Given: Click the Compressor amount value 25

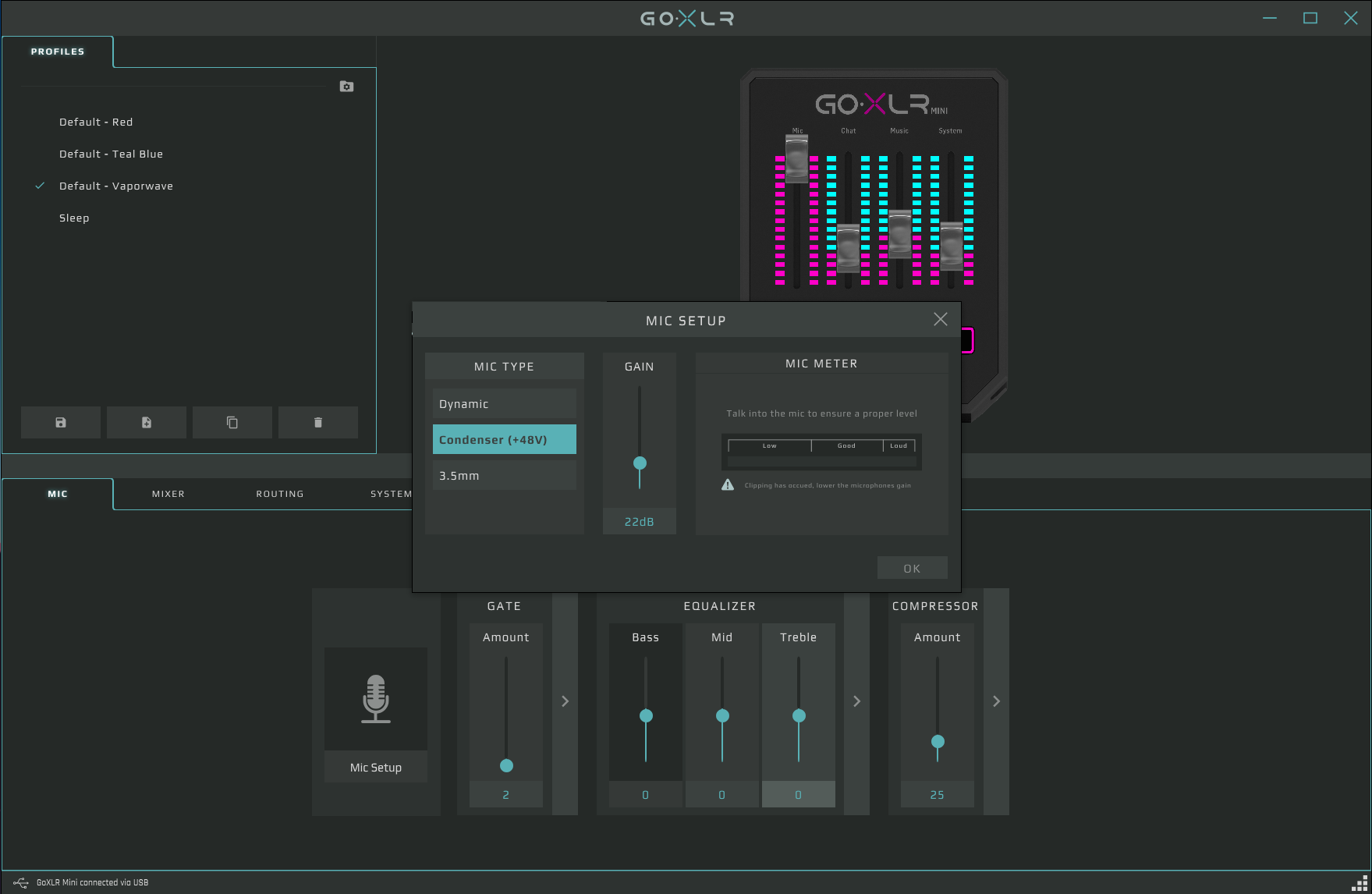Looking at the screenshot, I should (x=938, y=794).
